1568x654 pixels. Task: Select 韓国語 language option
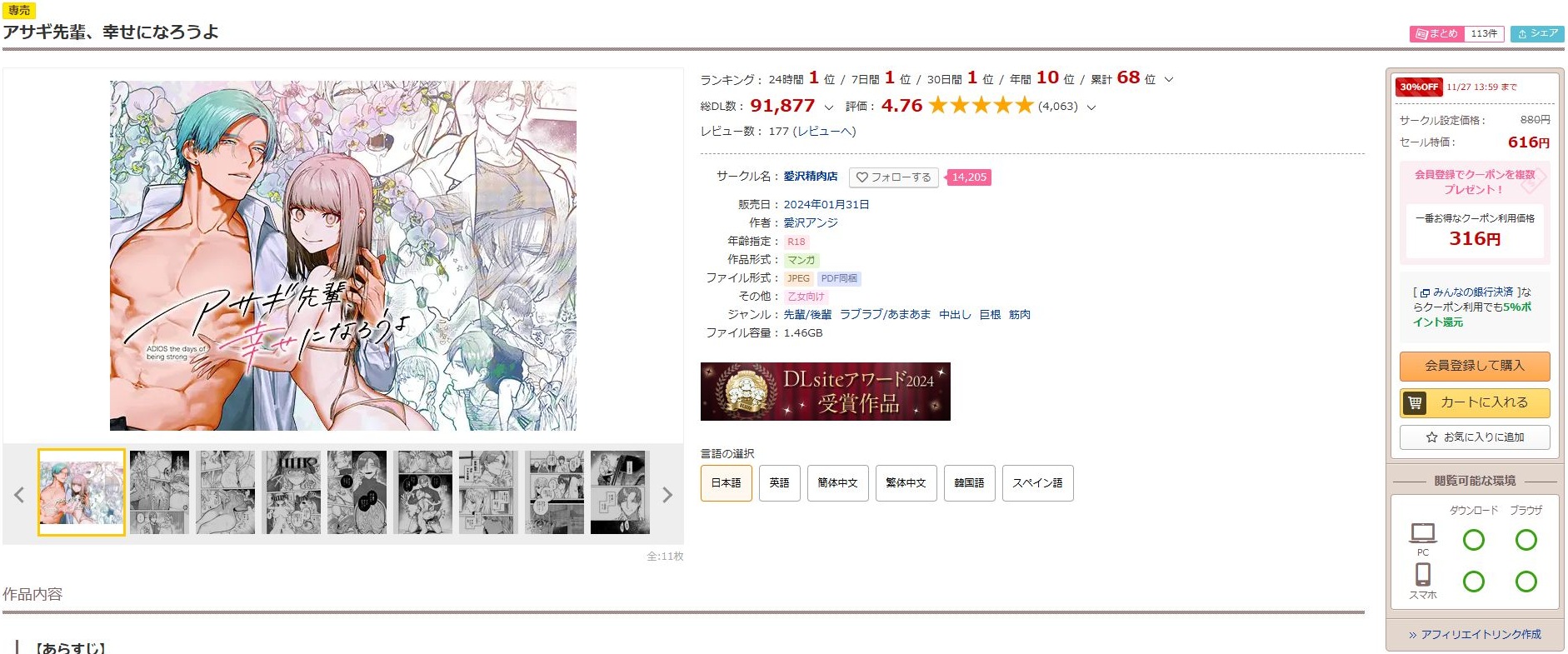tap(969, 483)
